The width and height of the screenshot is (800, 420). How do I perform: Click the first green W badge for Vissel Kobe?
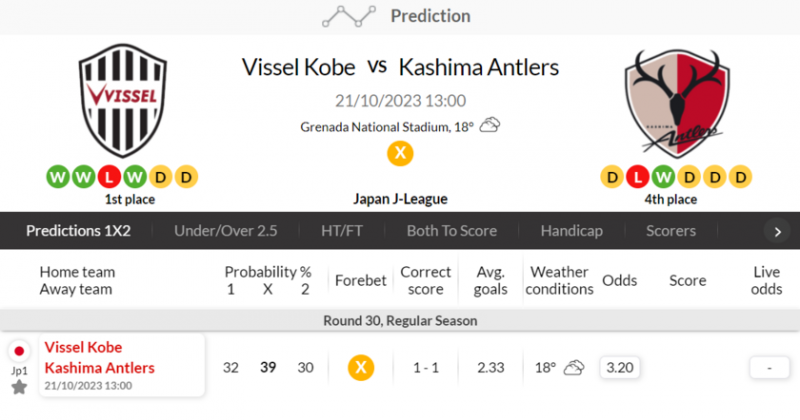pyautogui.click(x=56, y=178)
